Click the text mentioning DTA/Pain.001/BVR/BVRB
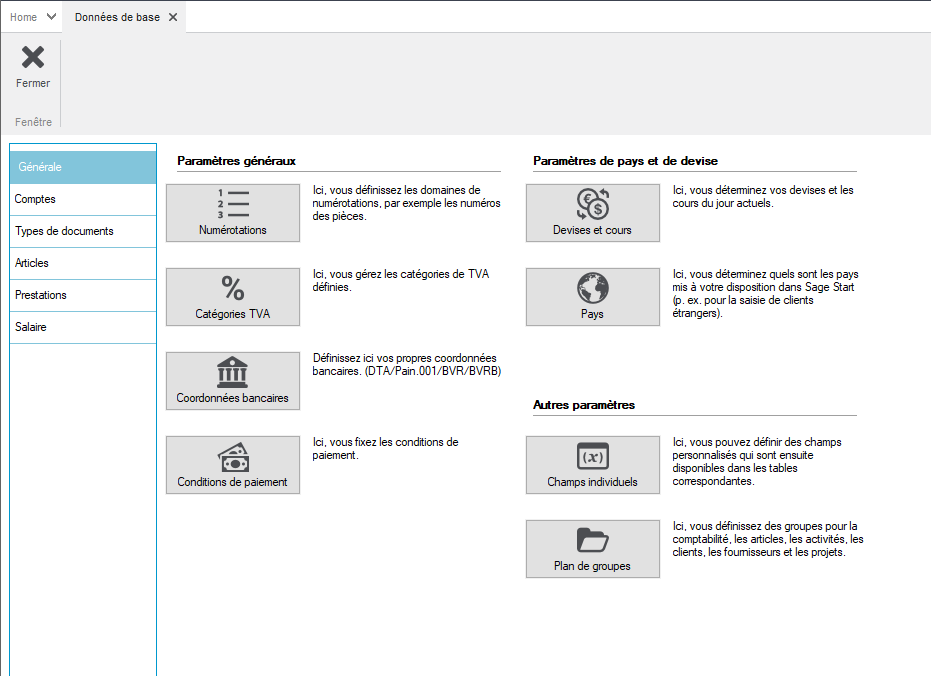Screen dimensions: 931x676 click(407, 364)
